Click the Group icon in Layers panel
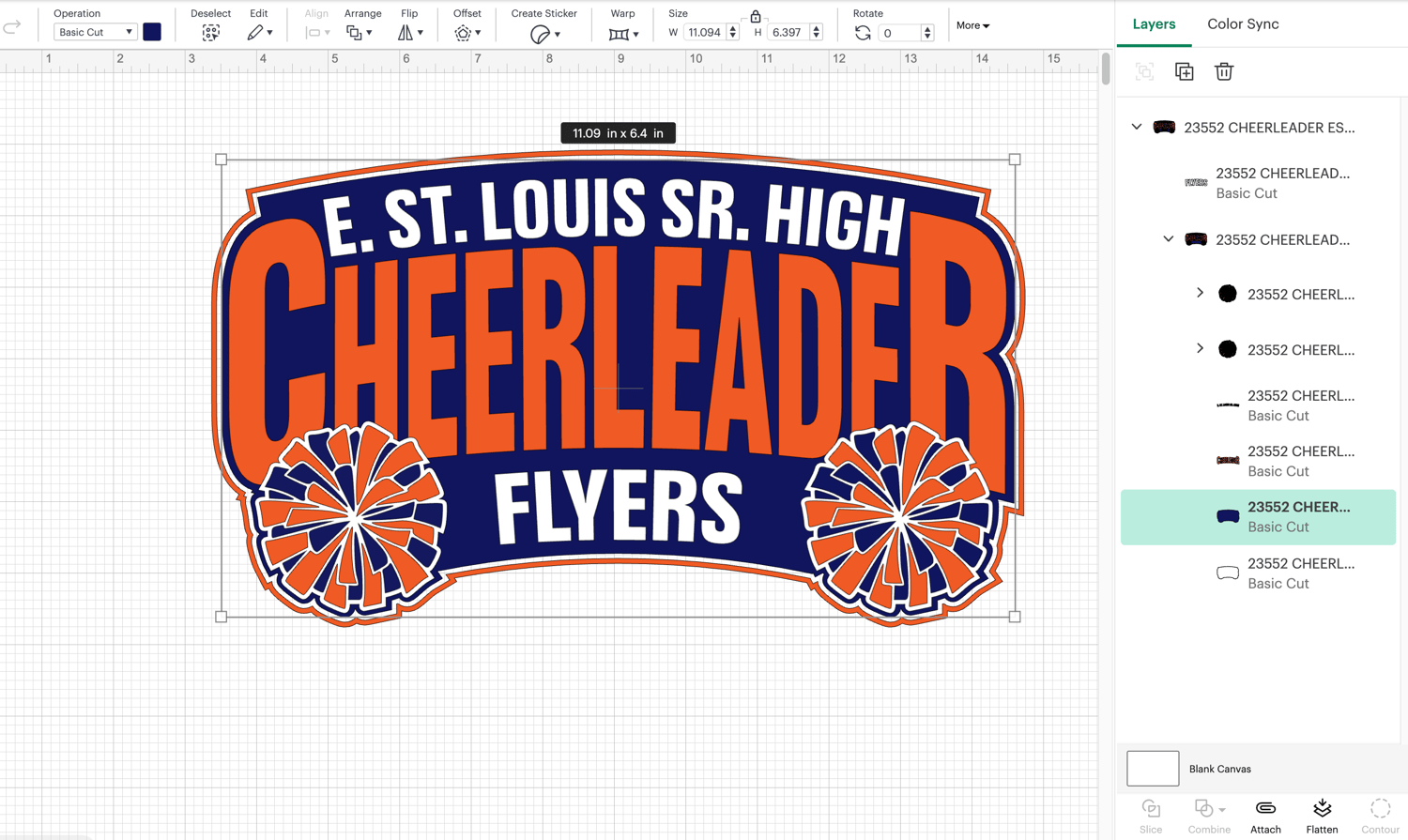Screen dimensions: 1408x840 [x=1144, y=71]
